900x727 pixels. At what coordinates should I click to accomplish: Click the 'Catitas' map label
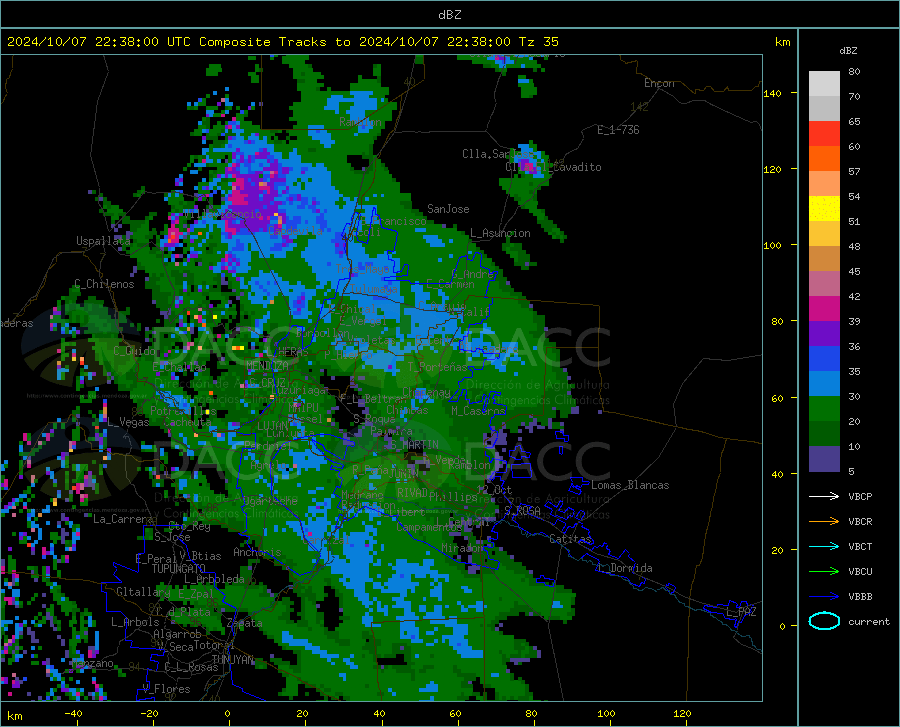pos(570,539)
